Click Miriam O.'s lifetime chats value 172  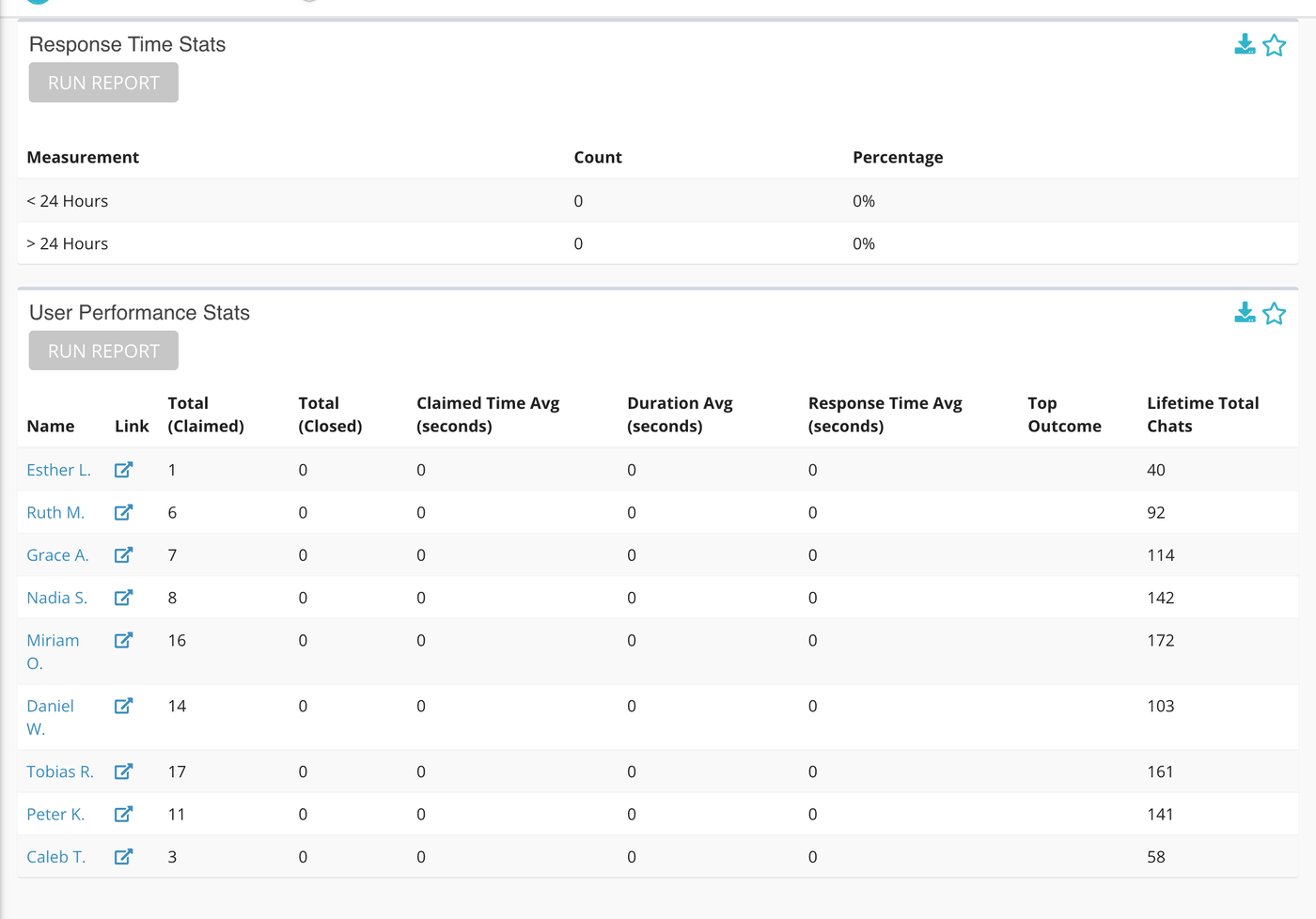click(1161, 640)
